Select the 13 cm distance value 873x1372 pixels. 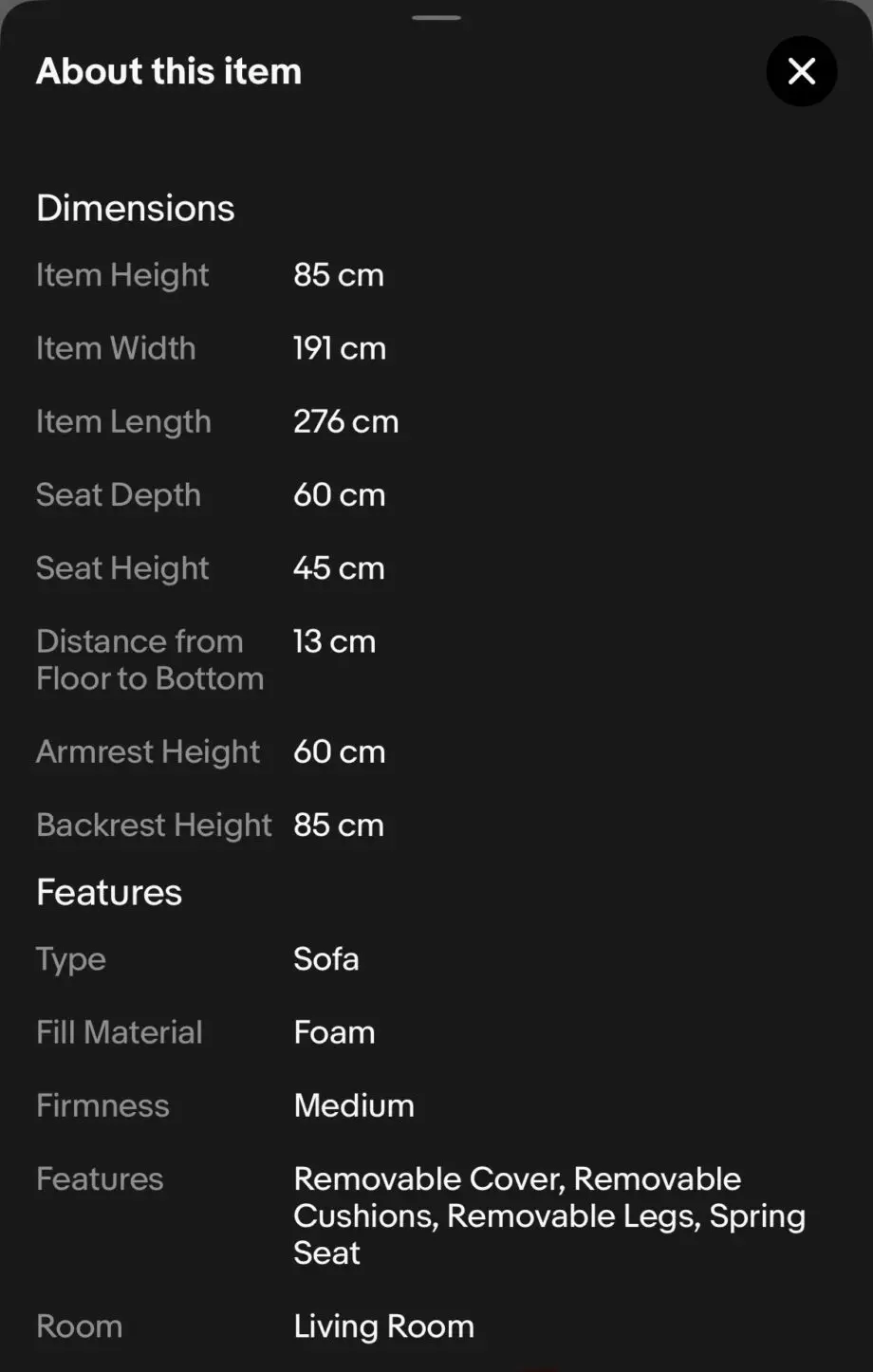click(334, 641)
